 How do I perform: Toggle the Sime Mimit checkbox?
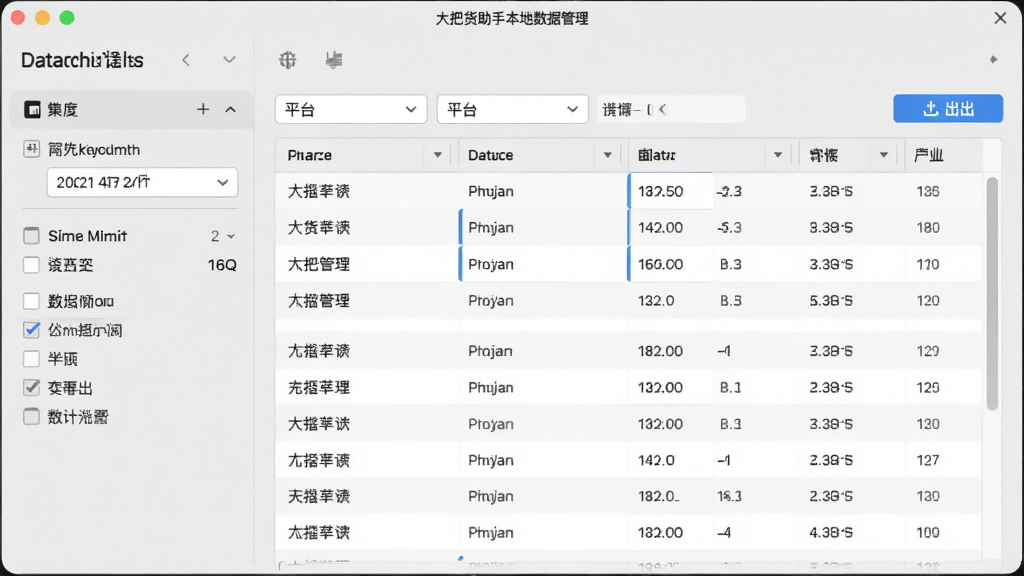point(31,236)
